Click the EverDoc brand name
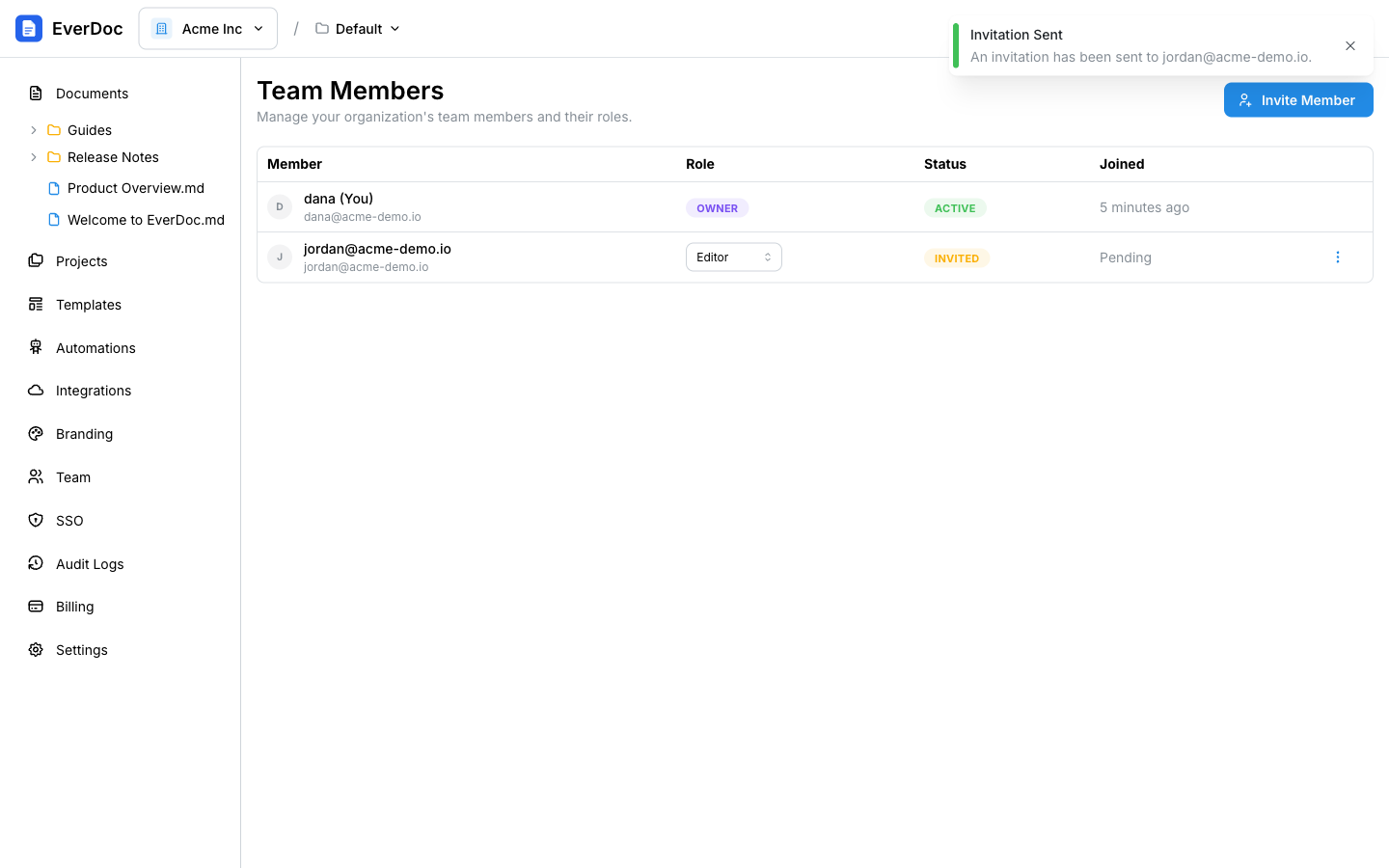Image resolution: width=1389 pixels, height=868 pixels. pyautogui.click(x=88, y=29)
